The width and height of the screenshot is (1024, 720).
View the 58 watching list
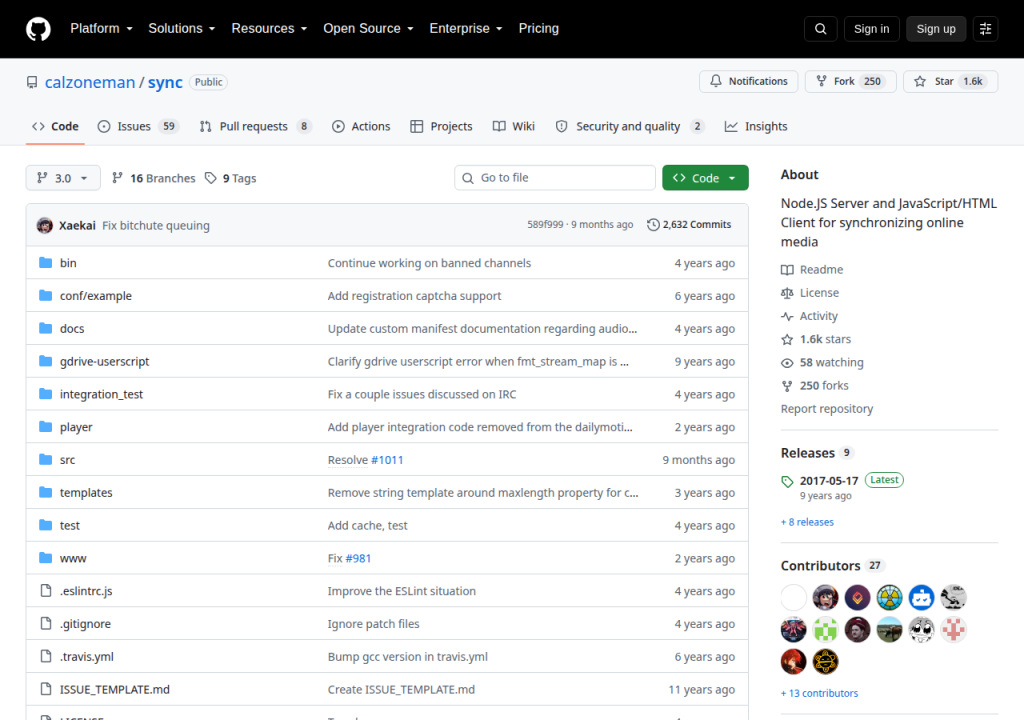pyautogui.click(x=822, y=362)
